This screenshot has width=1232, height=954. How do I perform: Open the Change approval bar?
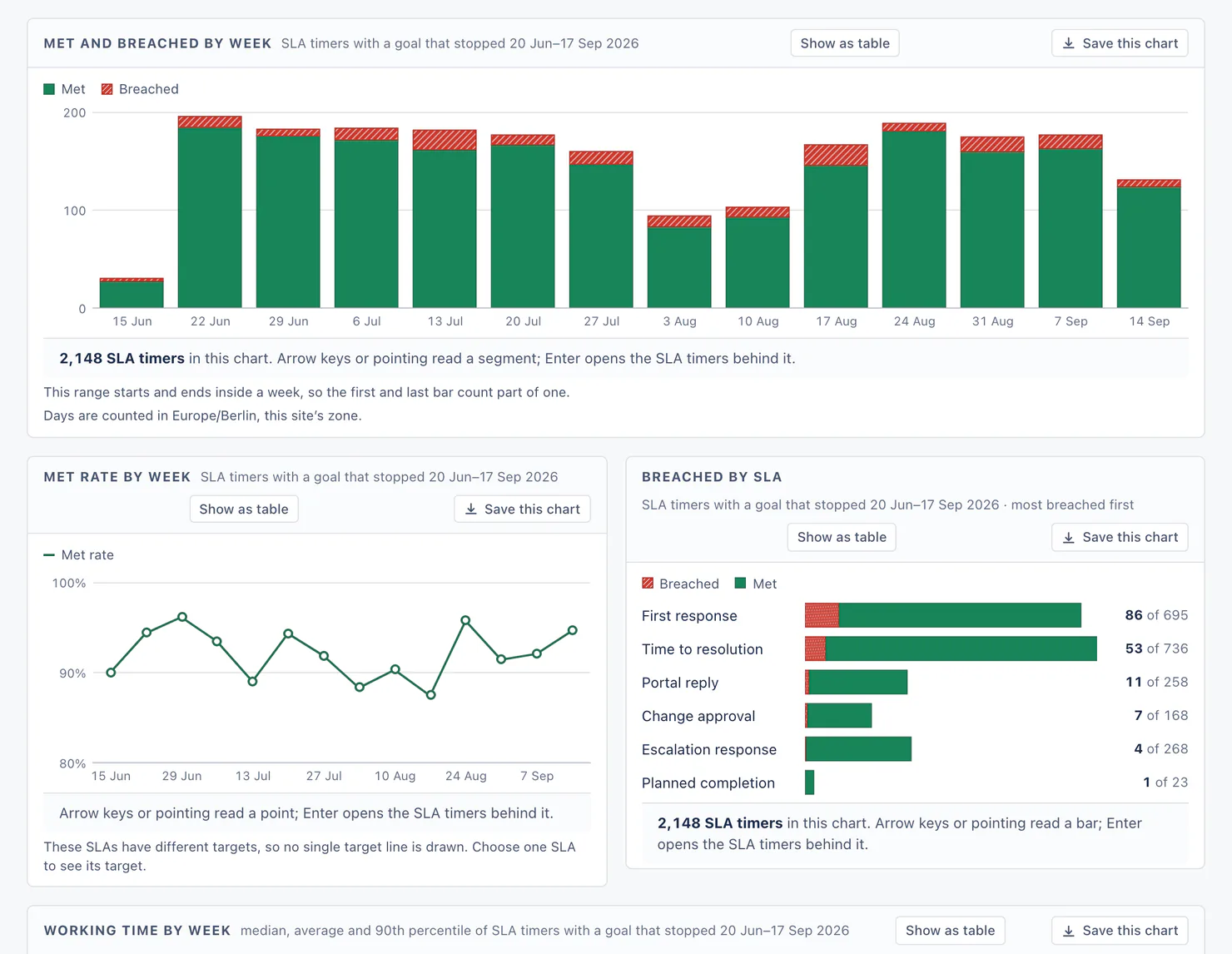[x=838, y=715]
